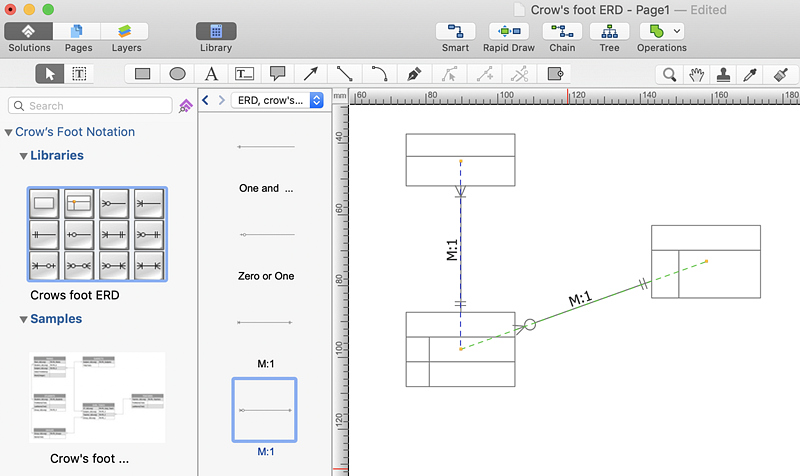
Task: Select the Hand pan tool
Action: (x=697, y=73)
